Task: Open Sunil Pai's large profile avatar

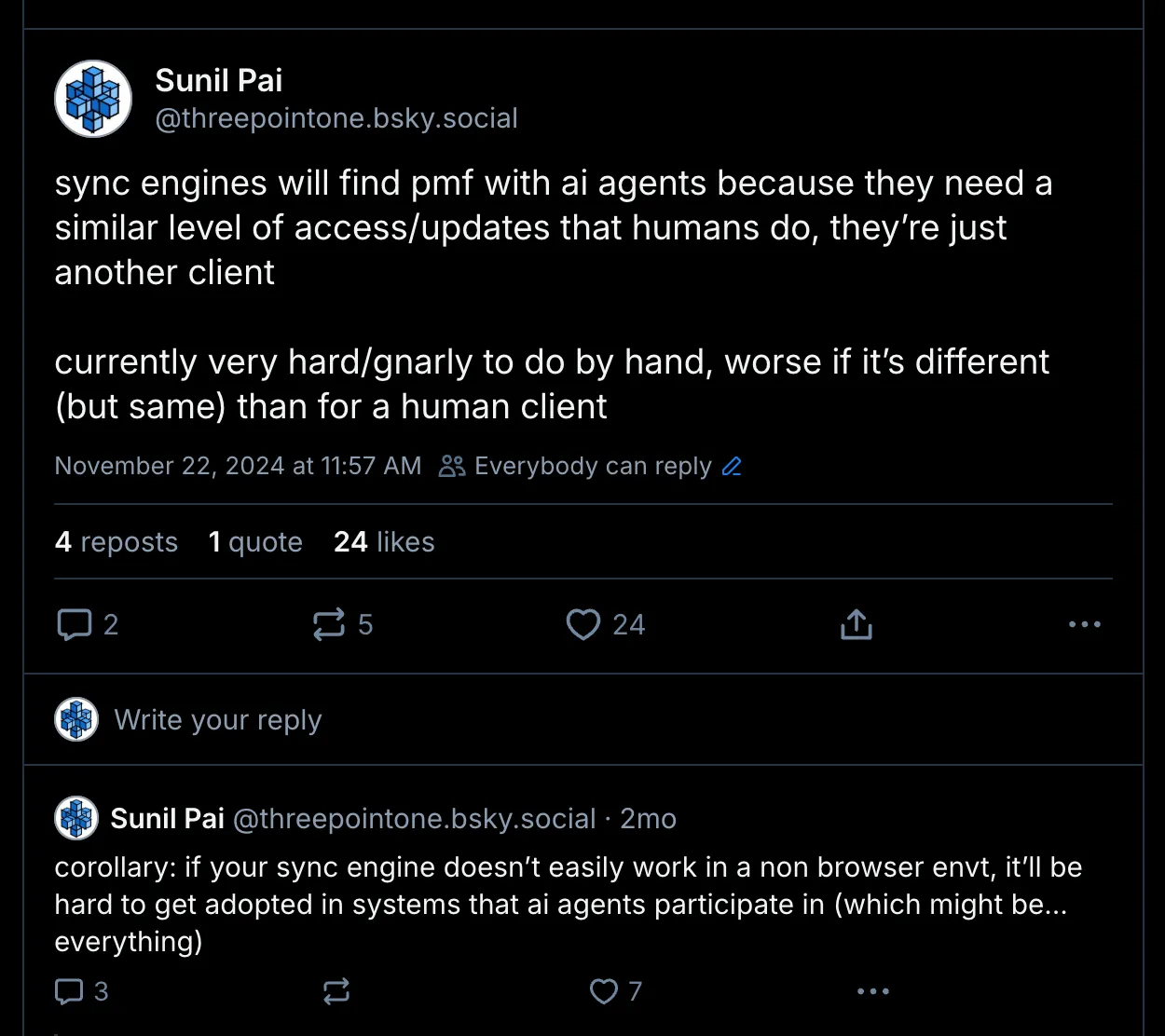Action: [x=93, y=99]
